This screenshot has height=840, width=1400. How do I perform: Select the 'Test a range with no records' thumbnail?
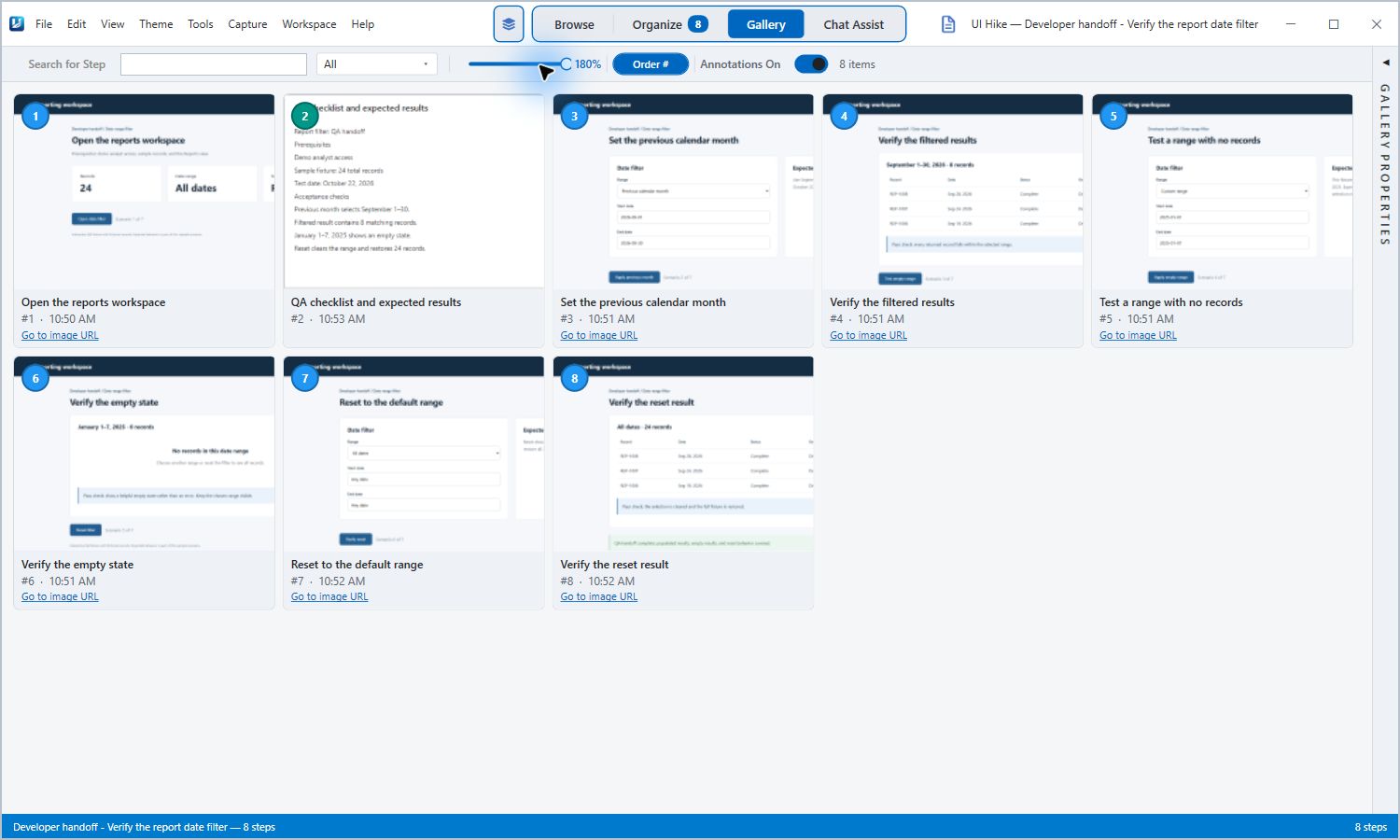[x=1223, y=191]
